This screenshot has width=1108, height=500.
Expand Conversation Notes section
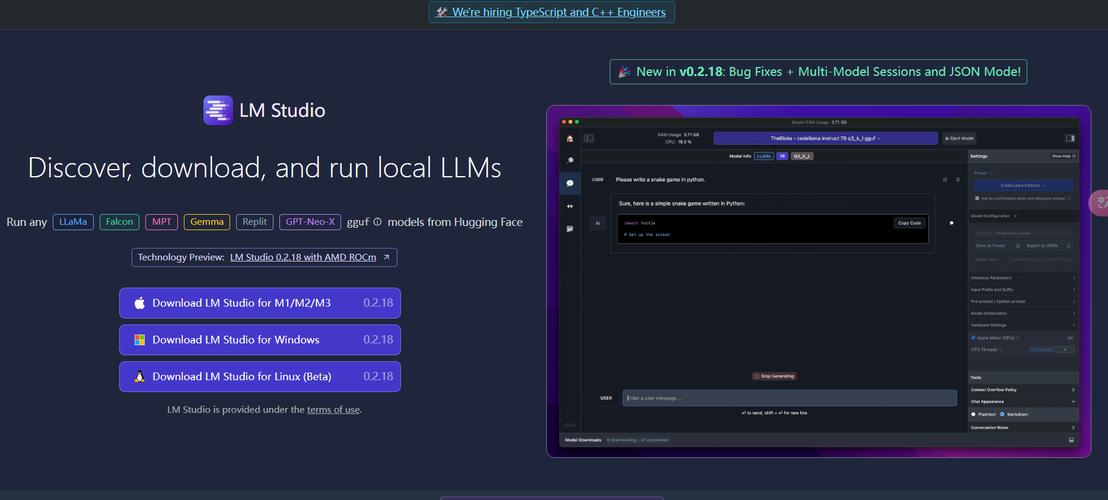click(1023, 427)
